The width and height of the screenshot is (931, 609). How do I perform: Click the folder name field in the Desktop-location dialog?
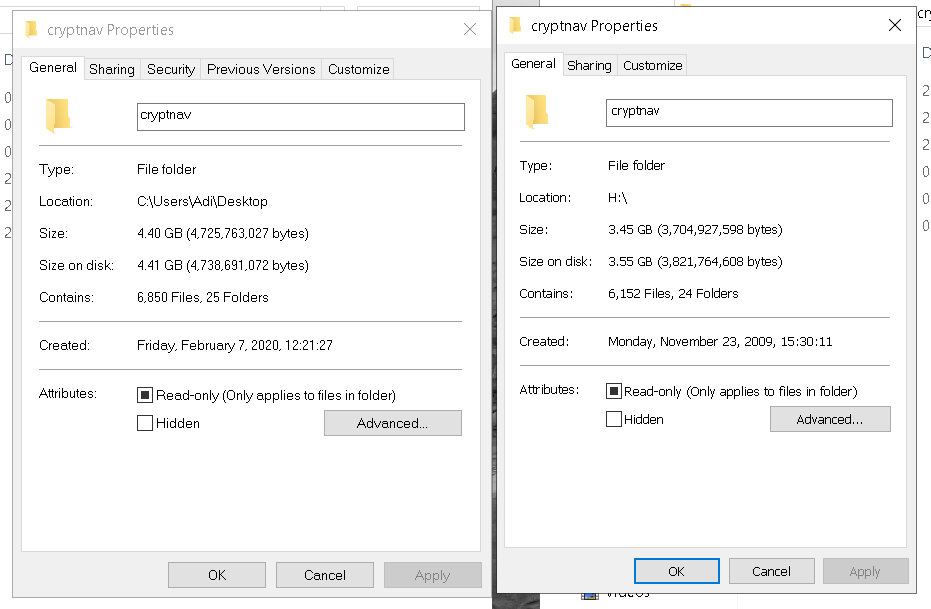[300, 116]
